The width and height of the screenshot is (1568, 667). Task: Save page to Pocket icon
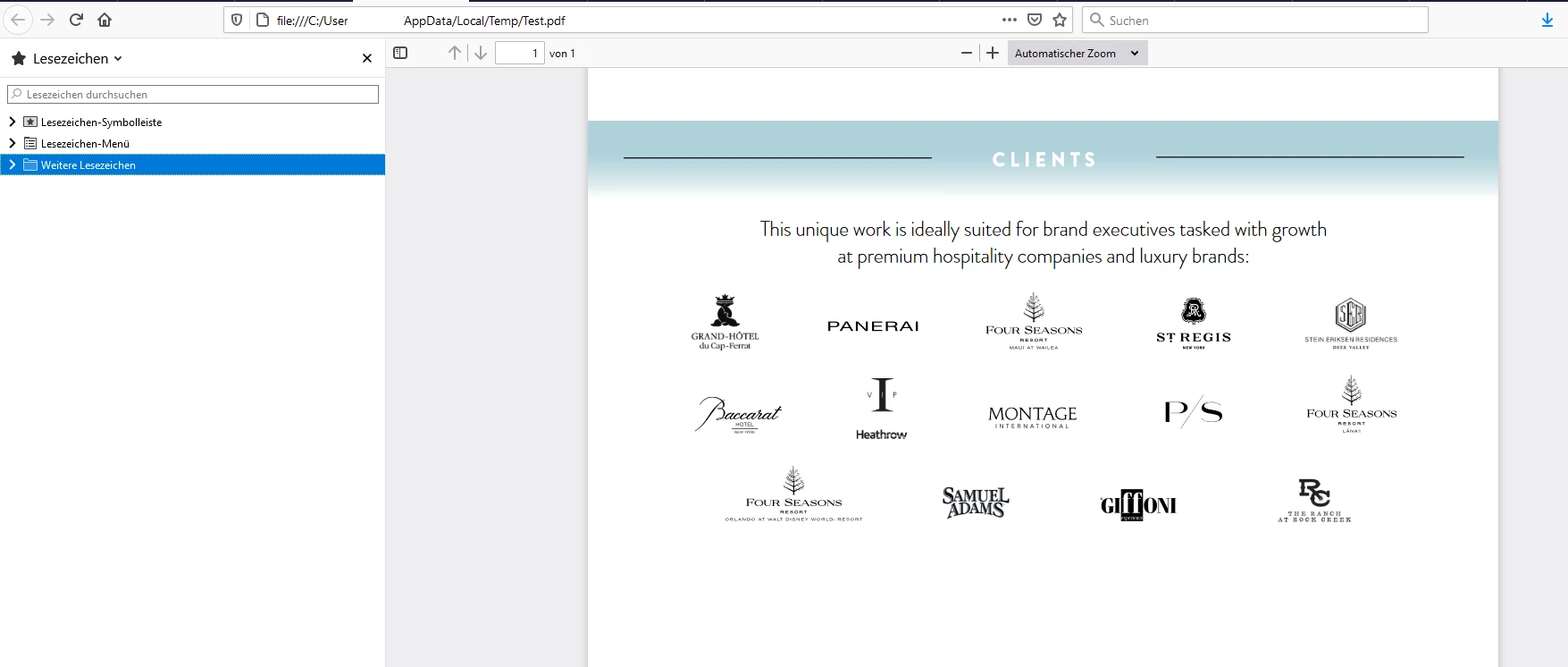(x=1035, y=20)
